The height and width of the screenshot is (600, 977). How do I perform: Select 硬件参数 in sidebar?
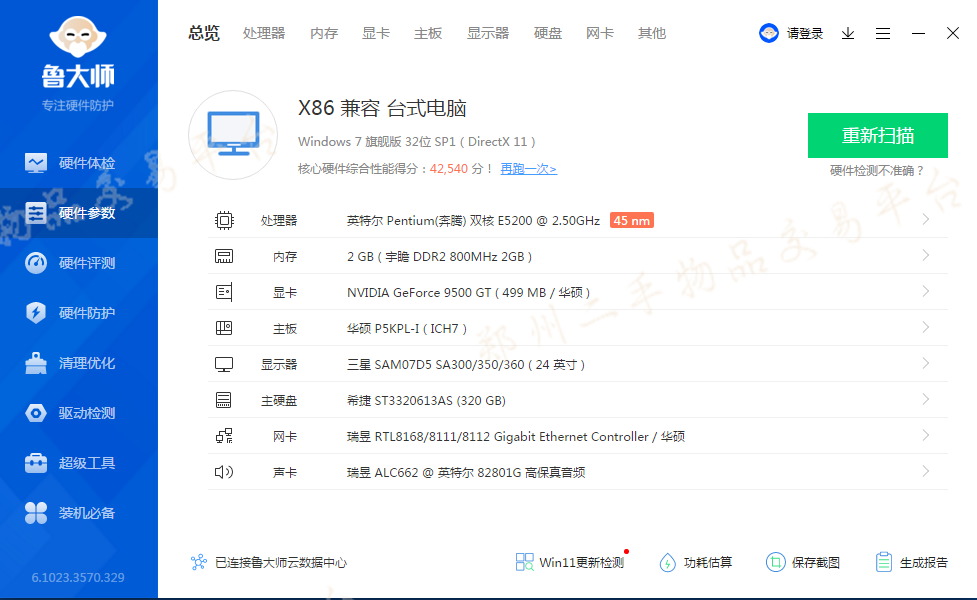(79, 213)
